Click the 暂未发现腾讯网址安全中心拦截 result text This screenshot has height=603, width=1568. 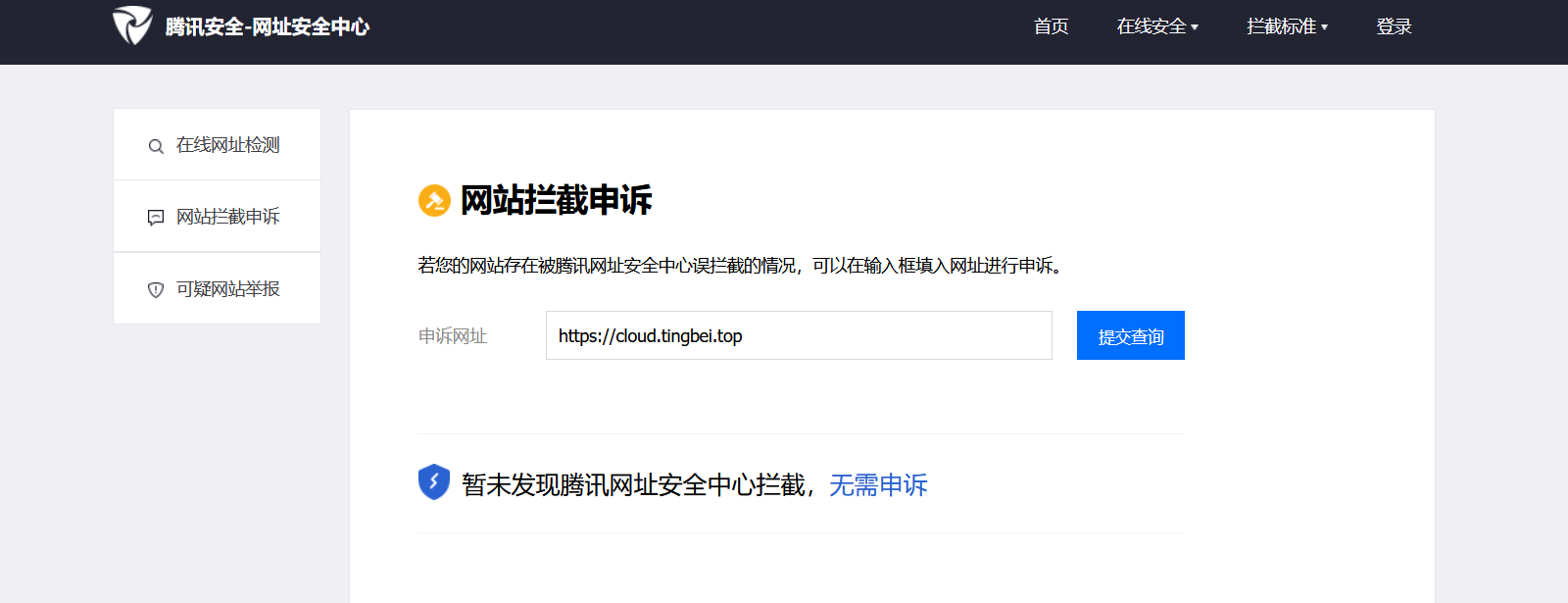[x=633, y=484]
